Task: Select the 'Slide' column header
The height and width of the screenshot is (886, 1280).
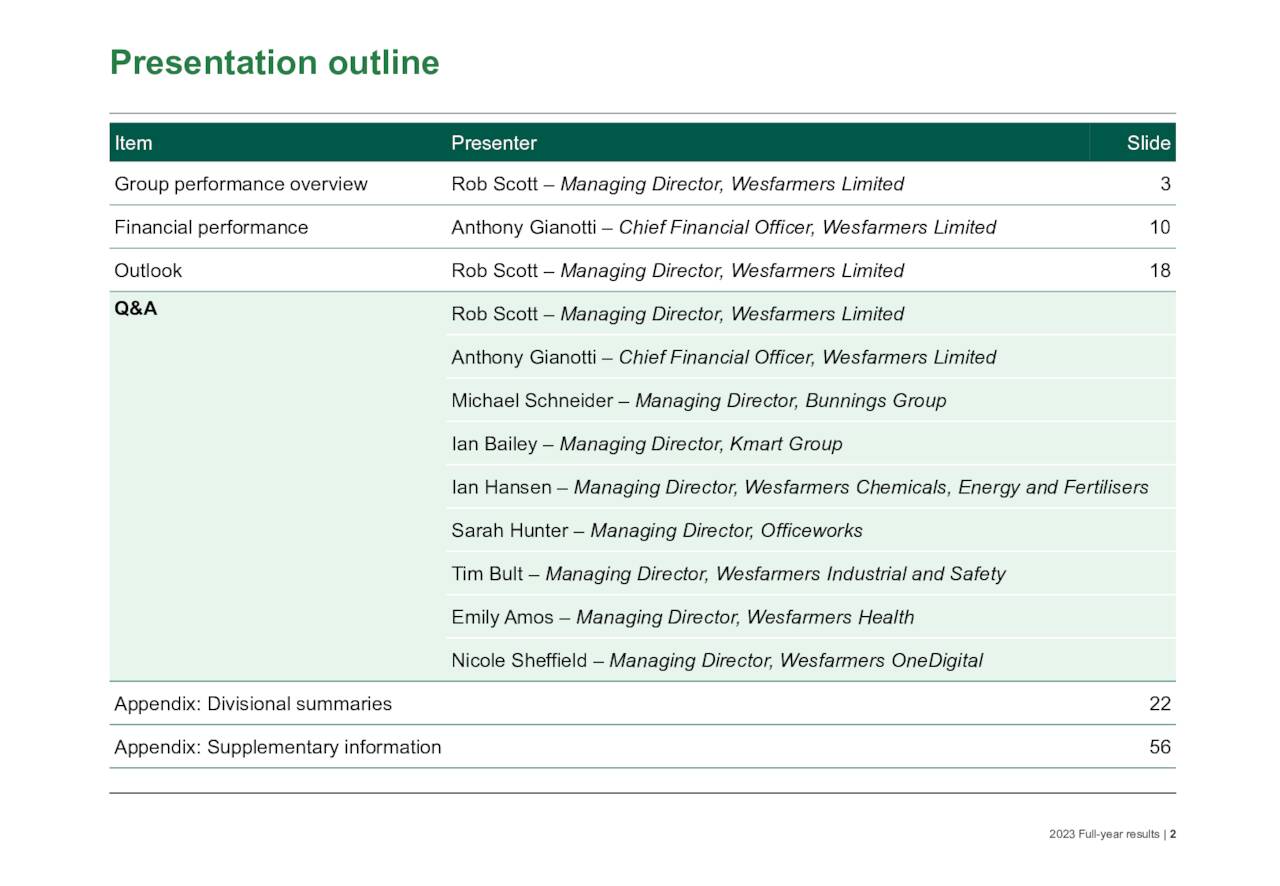Action: pyautogui.click(x=1148, y=143)
